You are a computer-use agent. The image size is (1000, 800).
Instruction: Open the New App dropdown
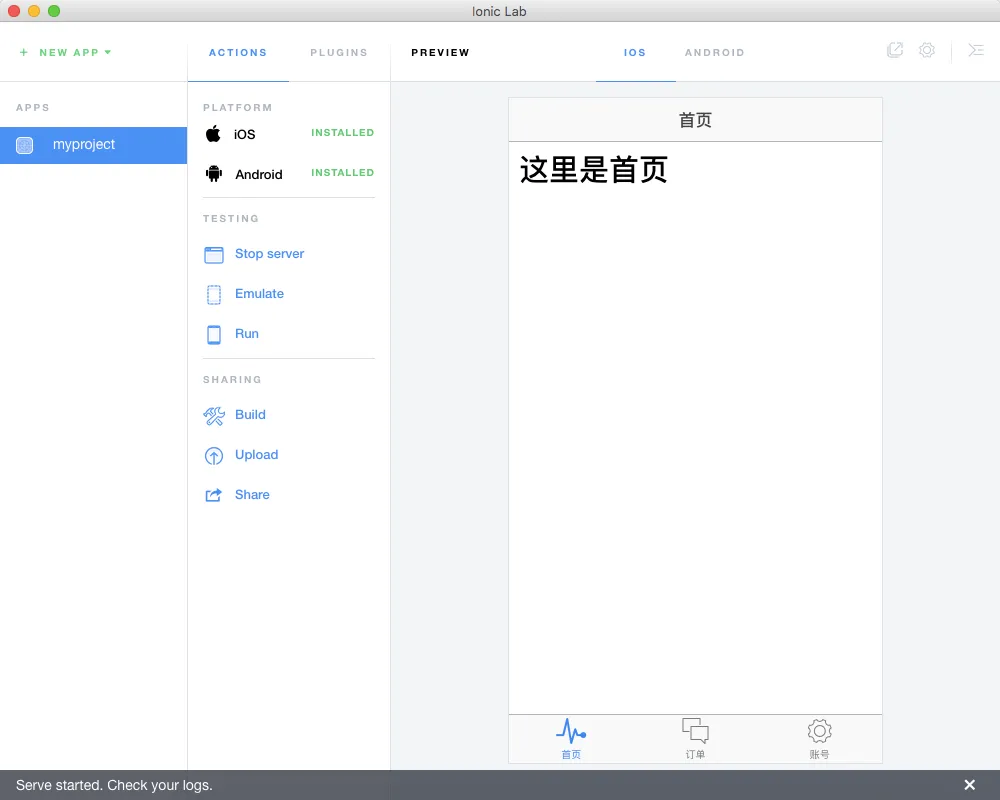[66, 52]
